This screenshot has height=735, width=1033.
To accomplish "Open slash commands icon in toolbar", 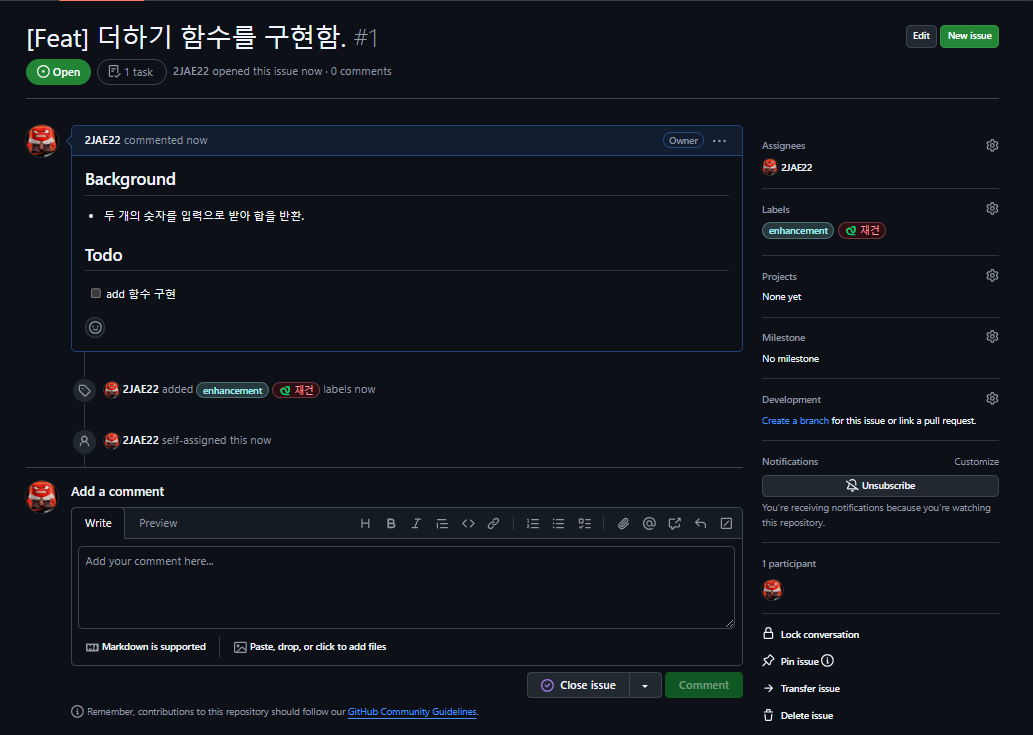I will [726, 524].
